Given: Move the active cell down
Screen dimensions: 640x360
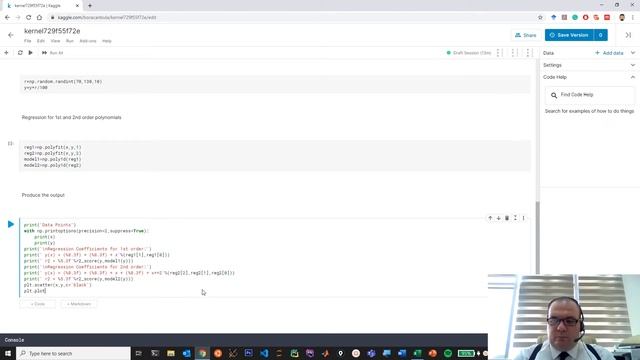Looking at the screenshot, I should [498, 218].
